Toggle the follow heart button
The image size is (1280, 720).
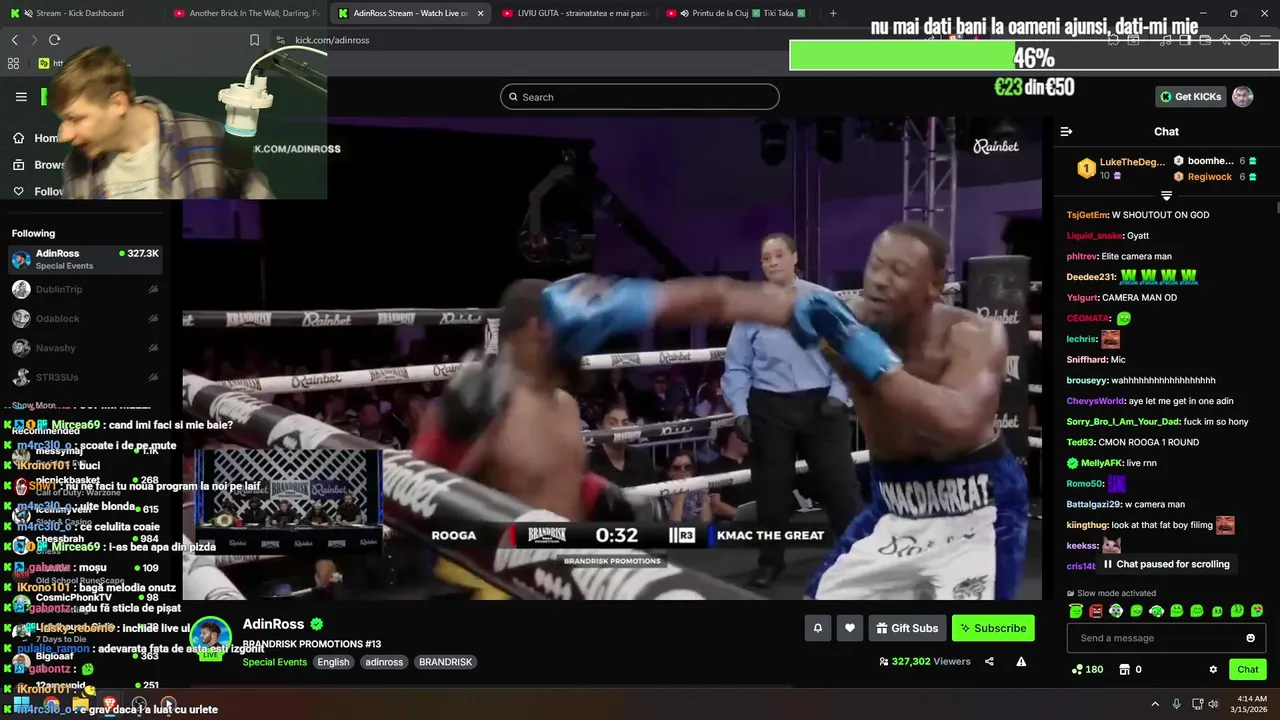coord(850,628)
